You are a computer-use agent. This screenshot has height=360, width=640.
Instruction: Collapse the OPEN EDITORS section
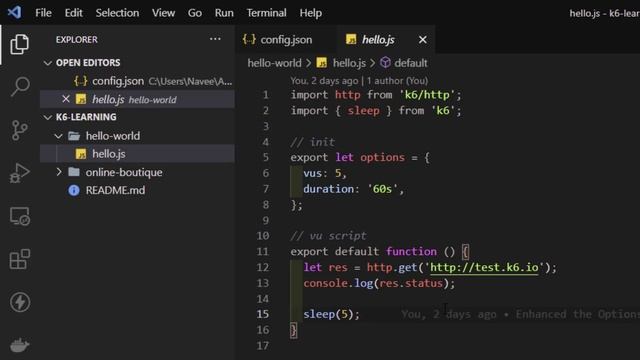tap(48, 63)
